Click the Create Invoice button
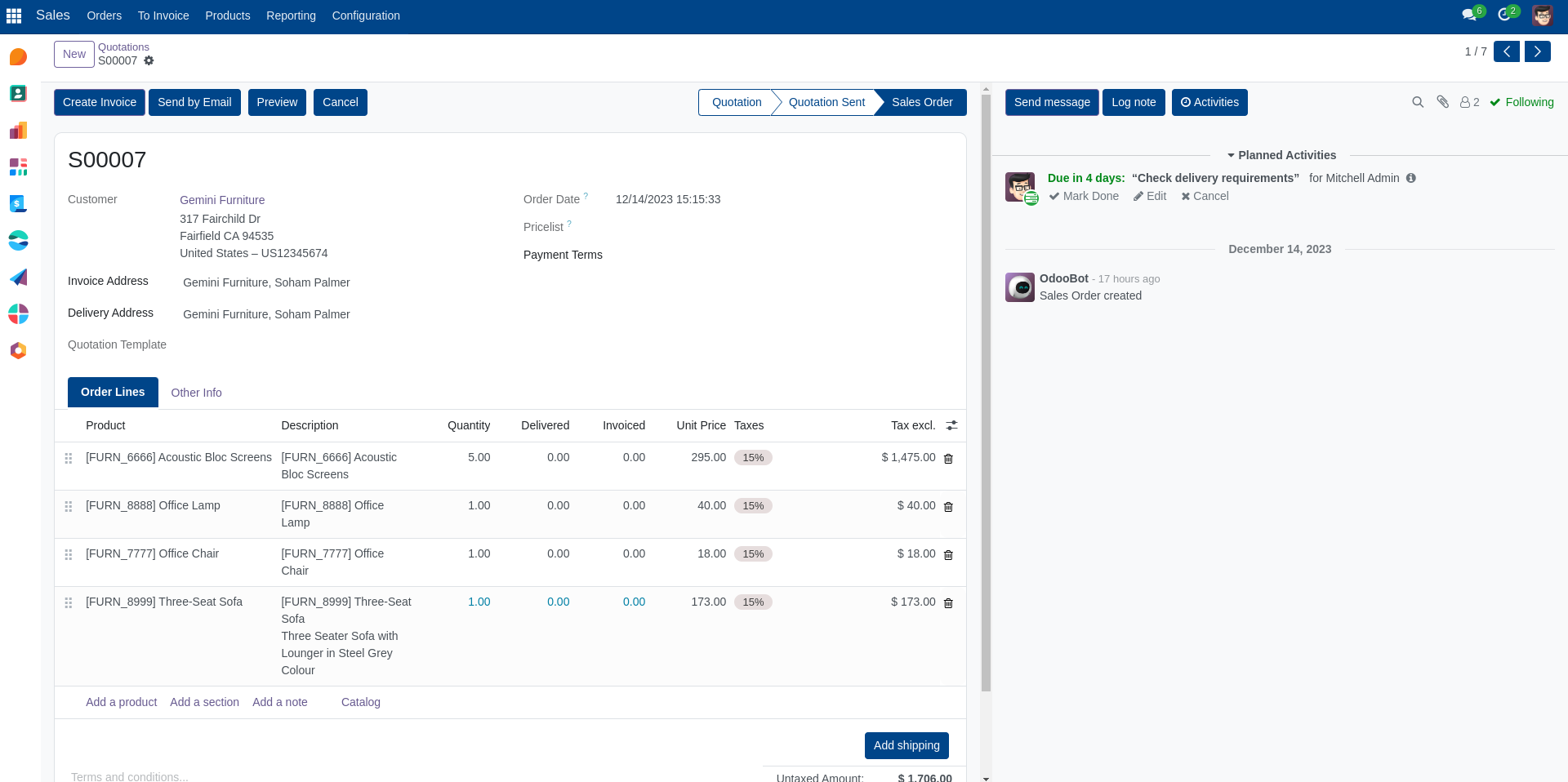 100,102
